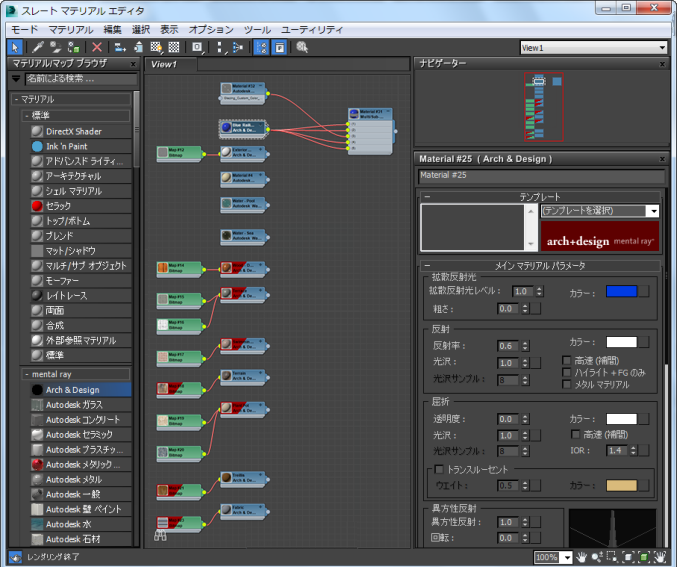The width and height of the screenshot is (677, 567).
Task: Enable メタル マテリアル checkbox
Action: [x=566, y=384]
